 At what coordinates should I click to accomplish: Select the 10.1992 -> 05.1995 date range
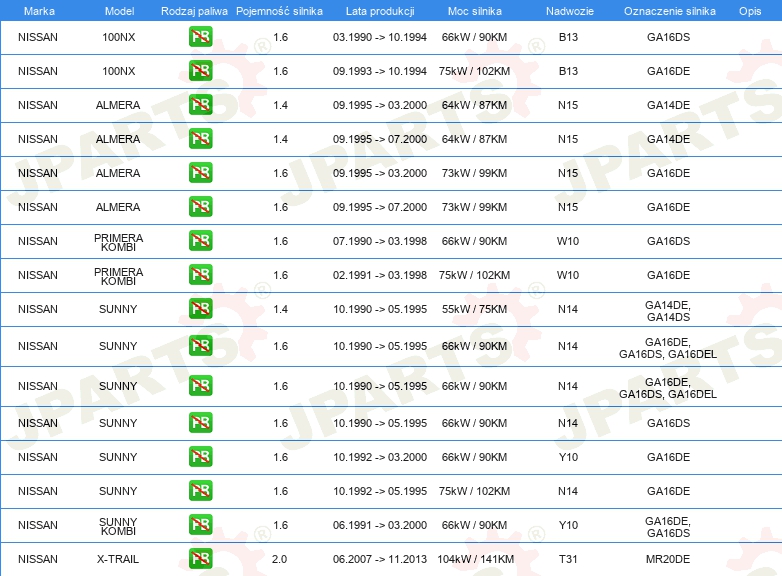tap(380, 491)
